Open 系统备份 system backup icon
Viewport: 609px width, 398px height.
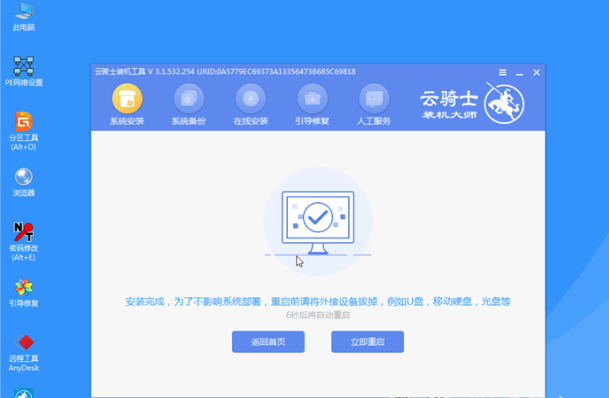click(189, 99)
